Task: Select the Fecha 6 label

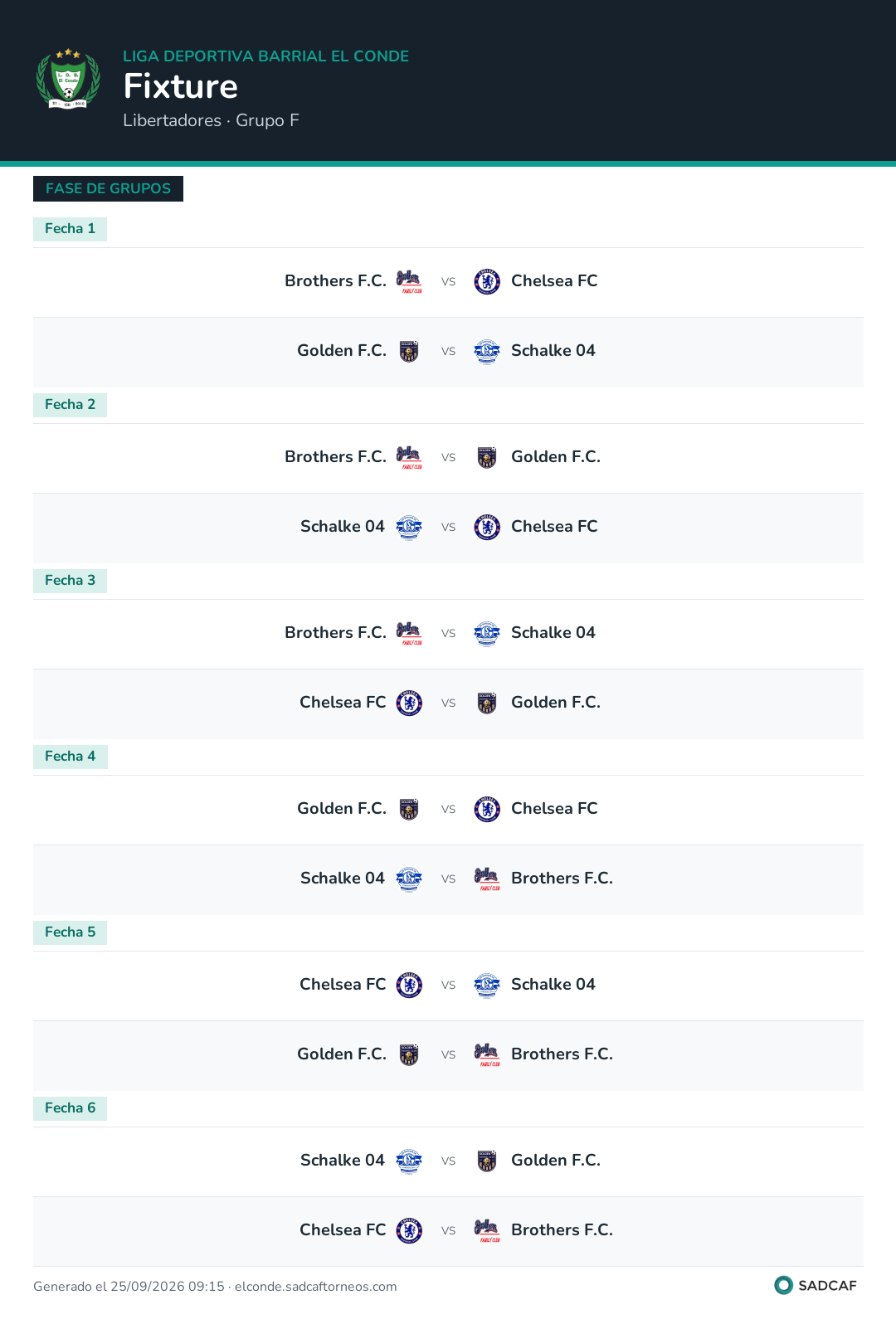Action: point(70,1108)
